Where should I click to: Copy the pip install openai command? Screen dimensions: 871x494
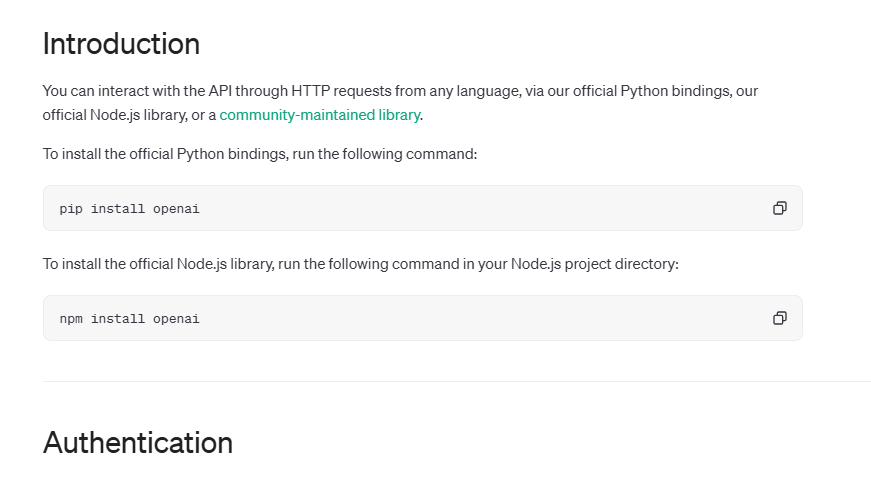point(779,208)
